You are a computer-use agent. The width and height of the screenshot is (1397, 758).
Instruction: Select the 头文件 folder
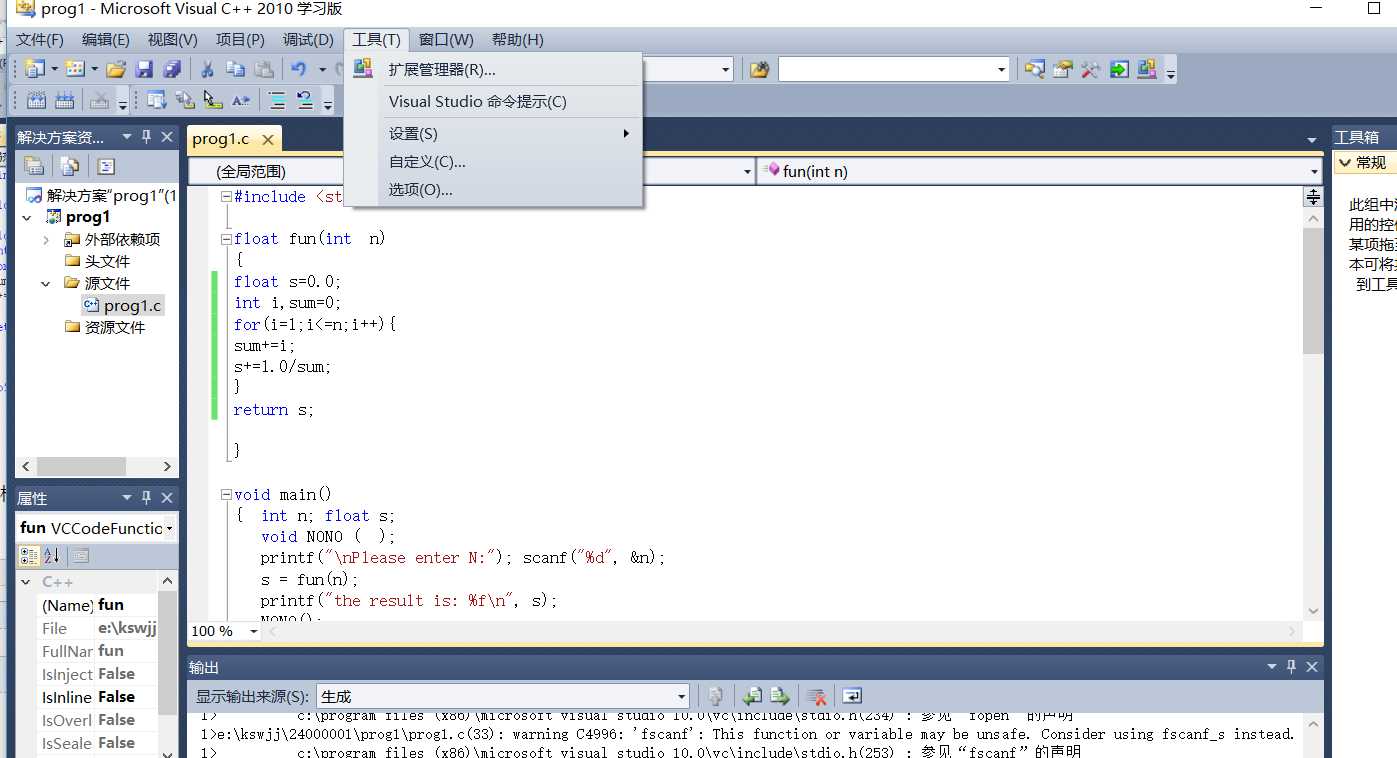pos(107,262)
